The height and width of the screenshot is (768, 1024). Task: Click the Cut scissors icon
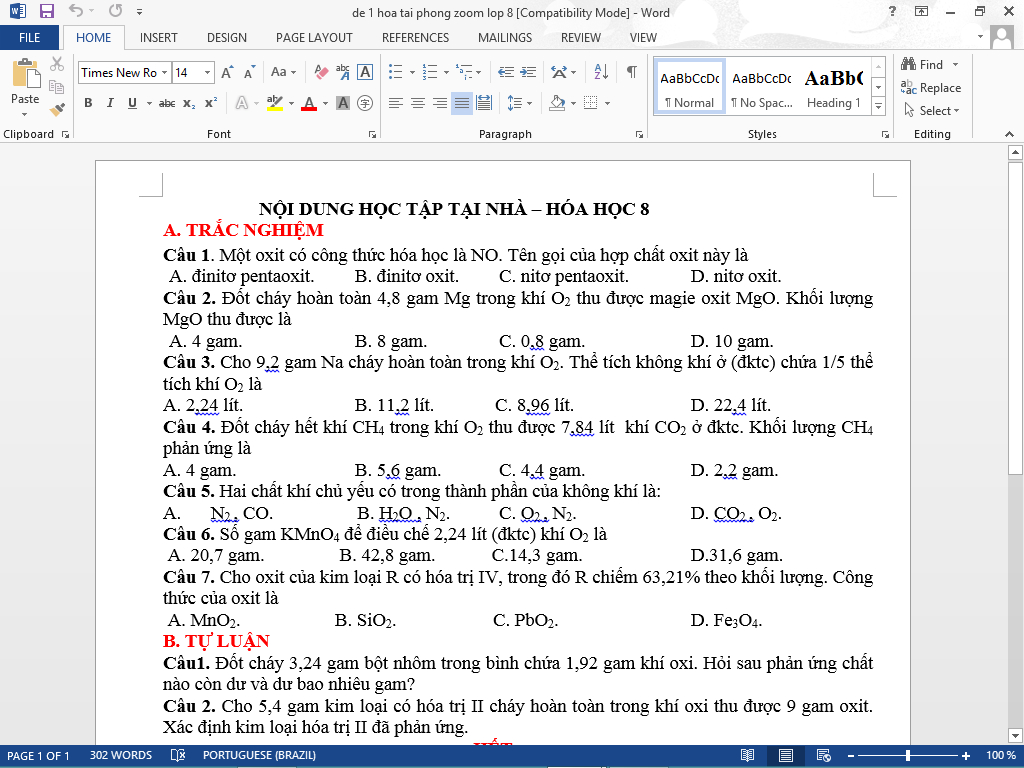(57, 64)
